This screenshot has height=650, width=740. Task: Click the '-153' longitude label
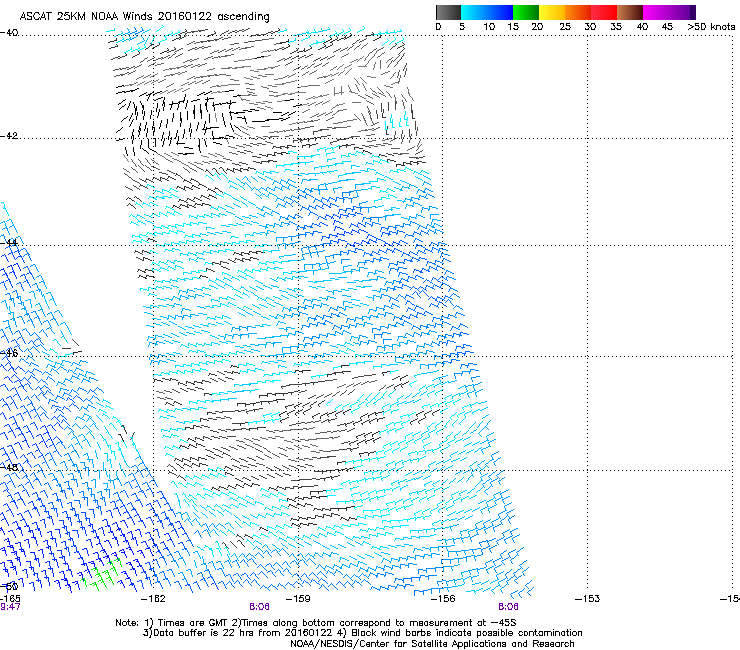pos(588,599)
